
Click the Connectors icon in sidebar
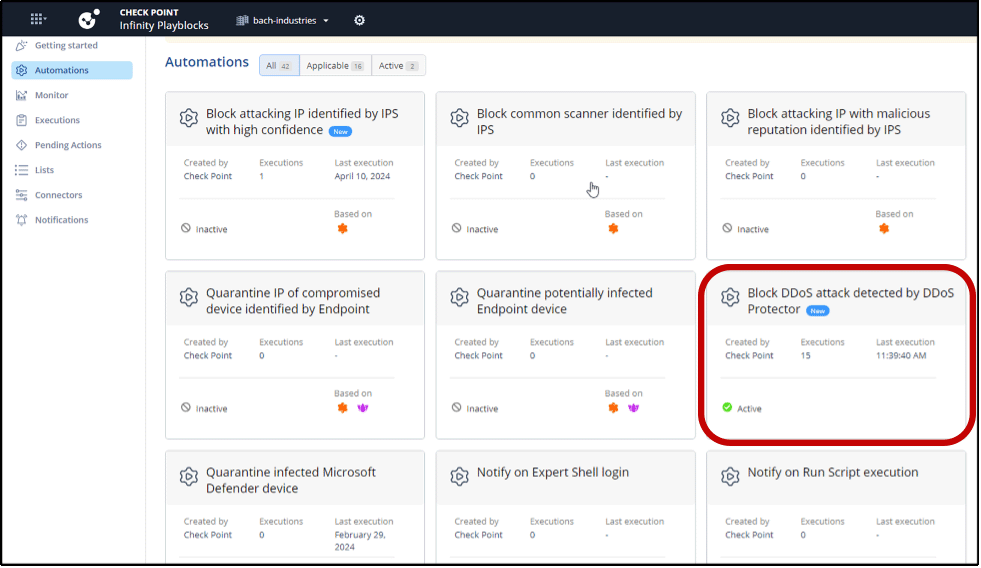(x=22, y=195)
